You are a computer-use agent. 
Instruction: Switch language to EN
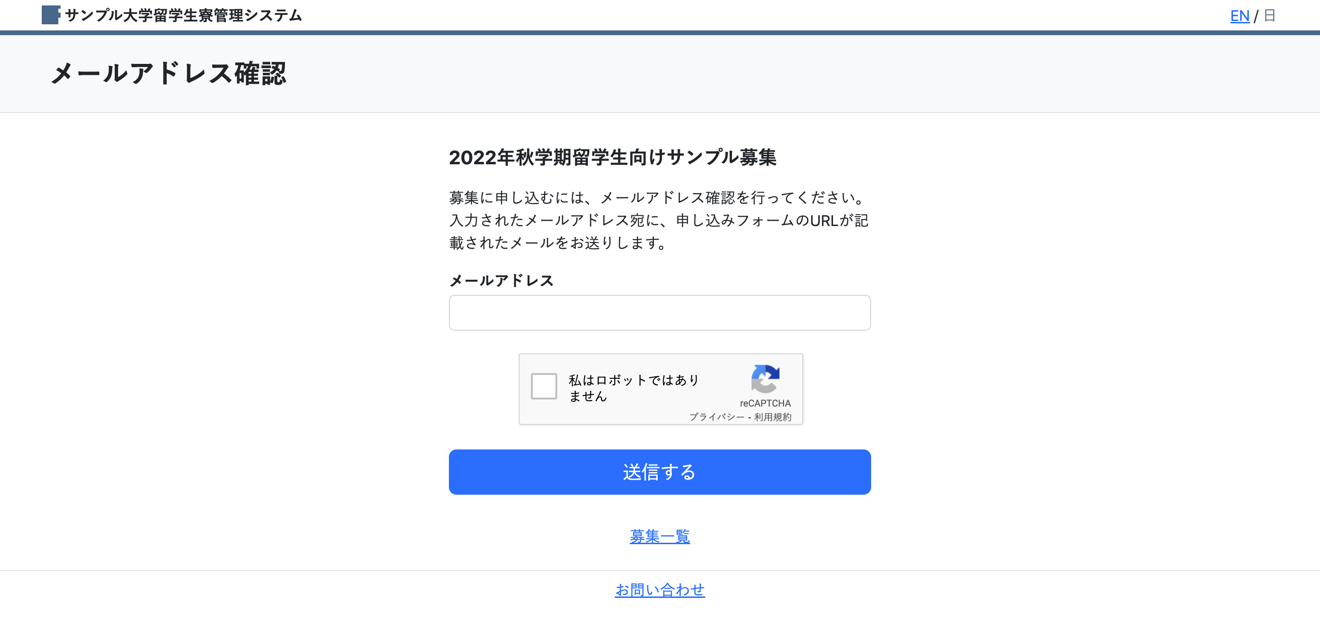pyautogui.click(x=1239, y=15)
